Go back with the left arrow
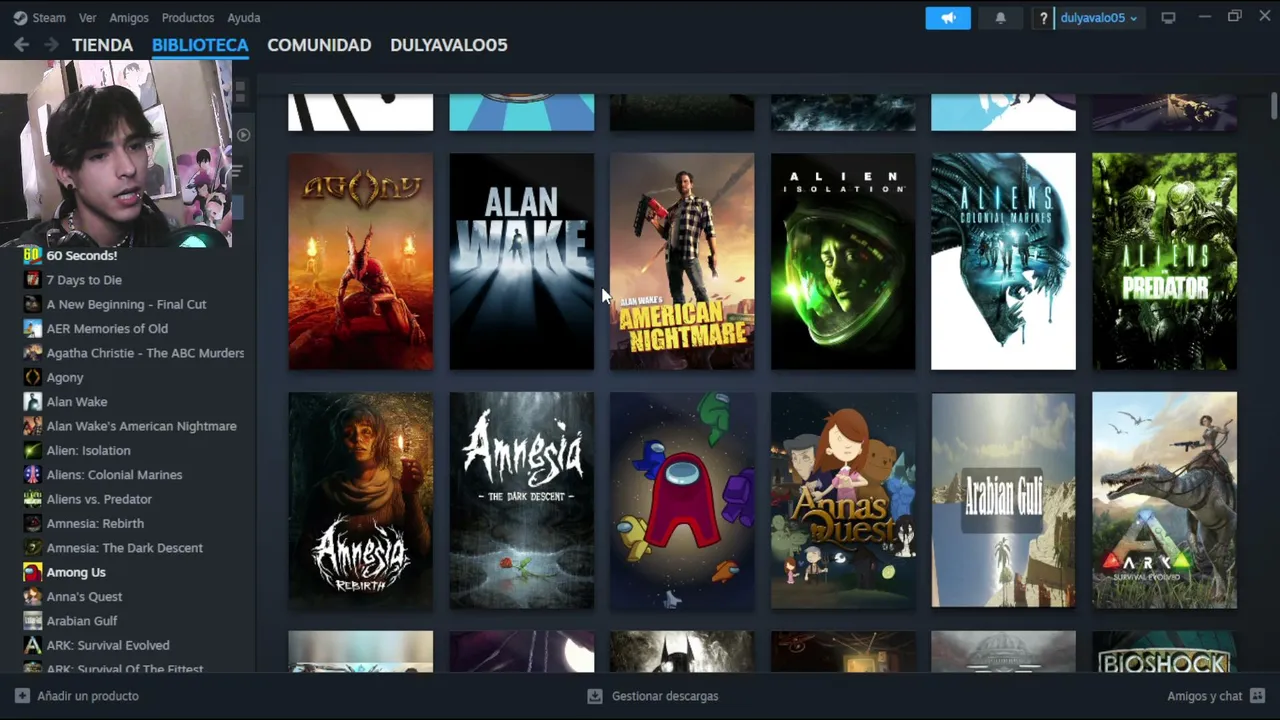The image size is (1280, 720). pos(21,45)
